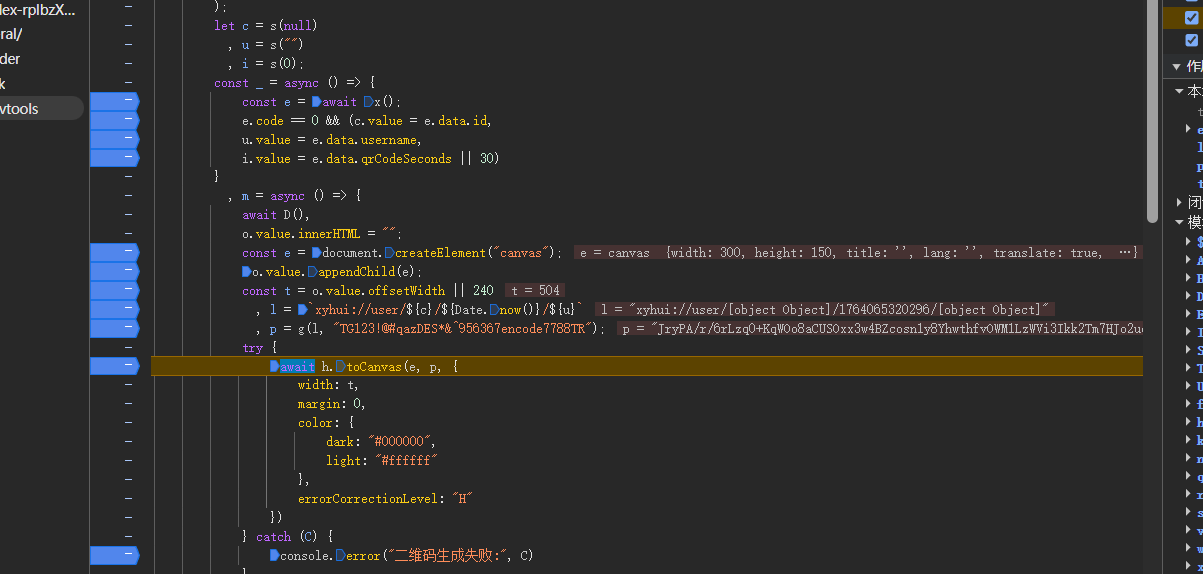1203x574 pixels.
Task: Click inline marker before 'error' in console.error
Action: [x=340, y=556]
